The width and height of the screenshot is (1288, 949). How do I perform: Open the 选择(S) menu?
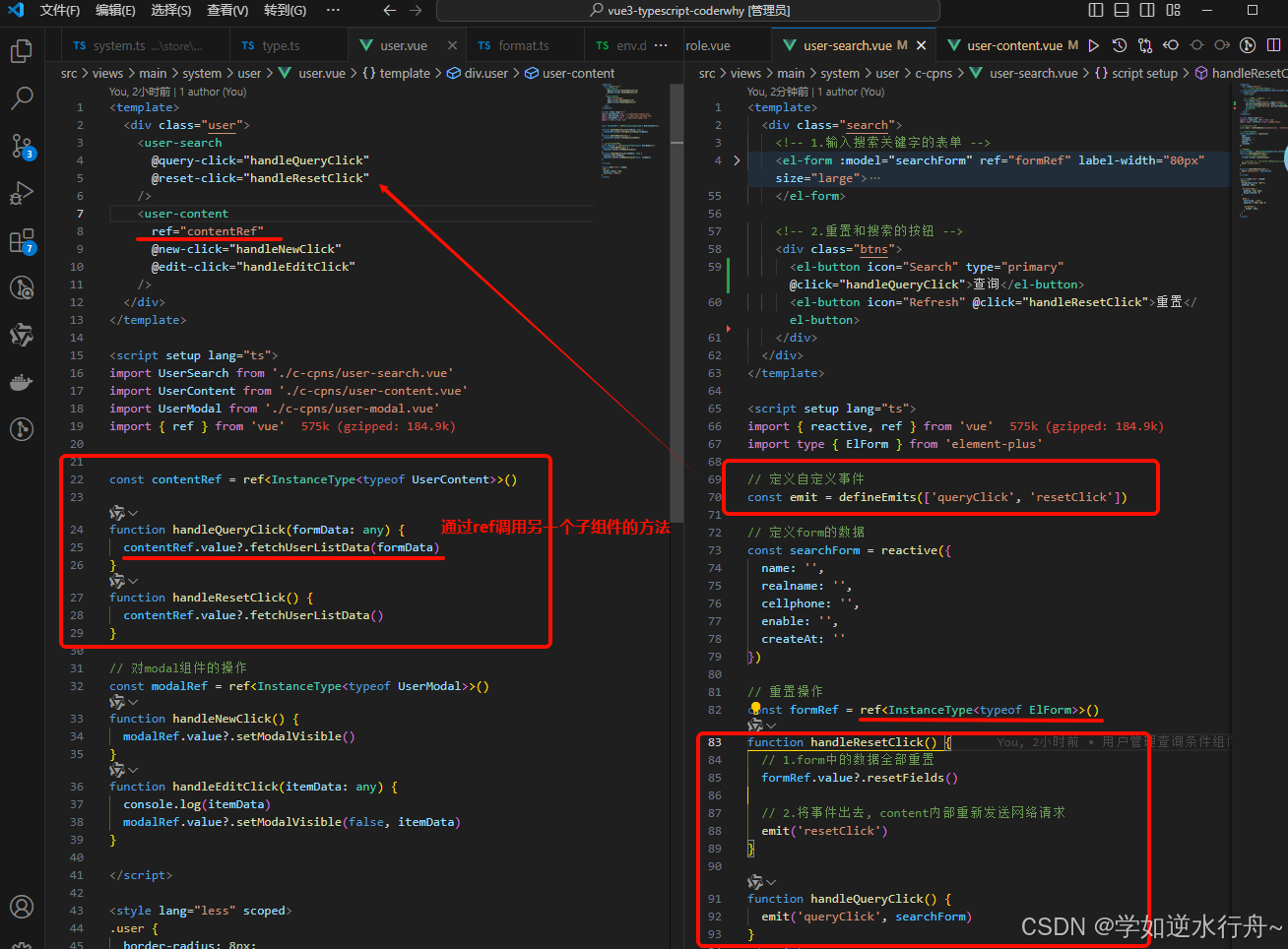click(171, 10)
